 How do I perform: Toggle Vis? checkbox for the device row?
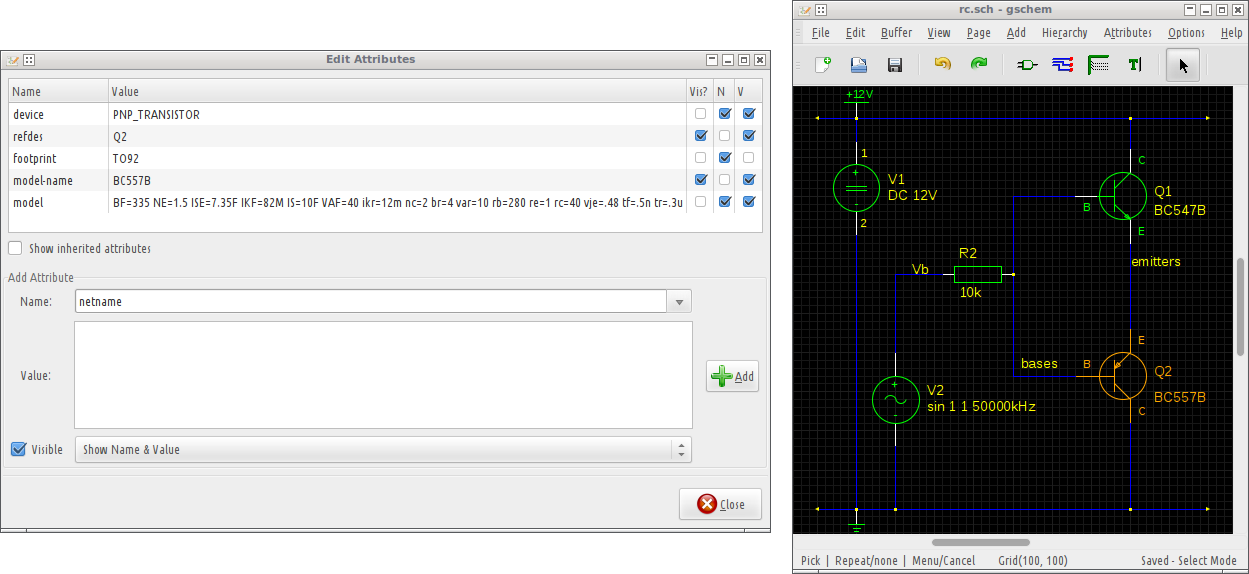coord(701,114)
